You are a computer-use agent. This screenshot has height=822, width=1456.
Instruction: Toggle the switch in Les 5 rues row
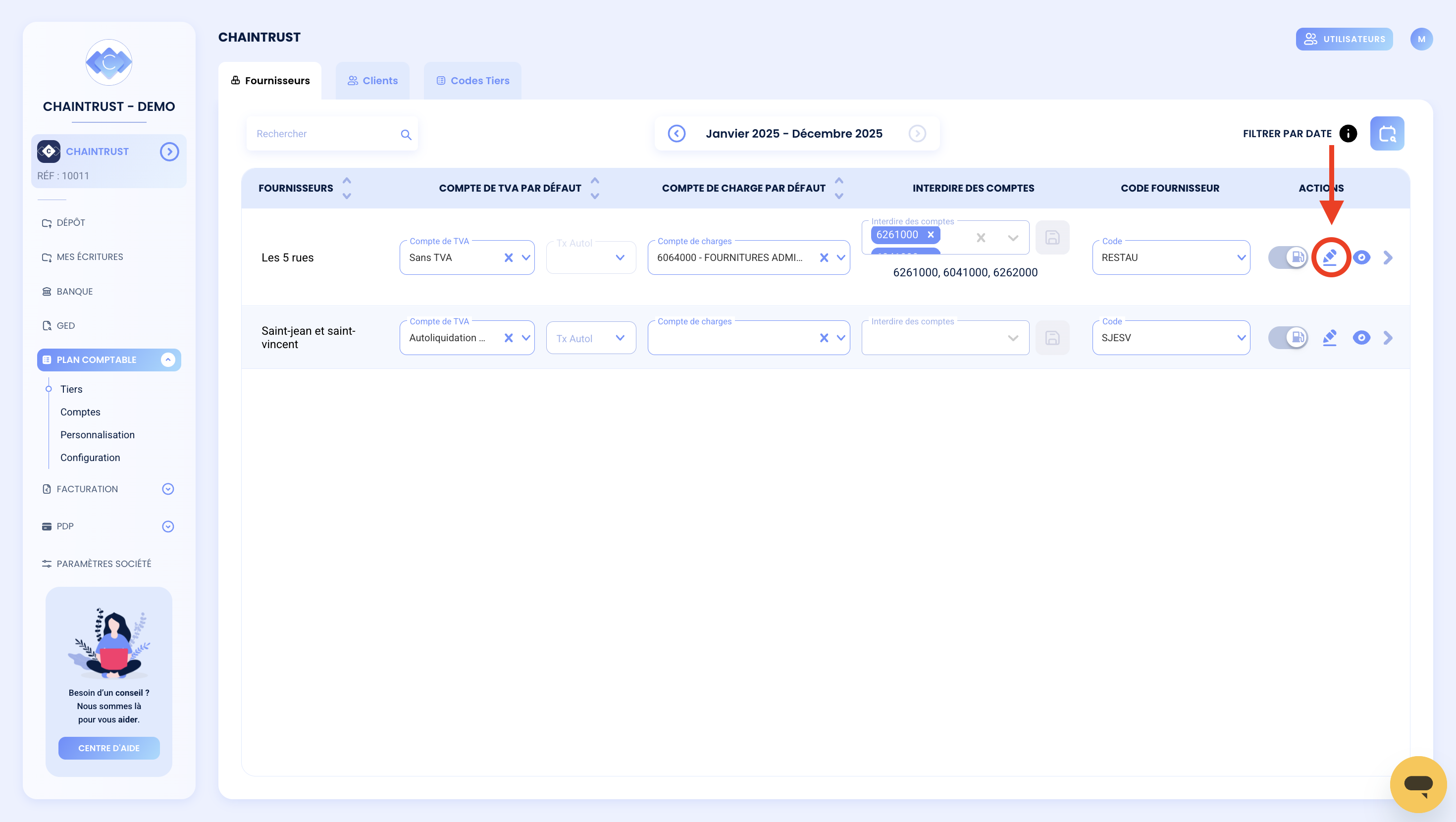click(x=1288, y=257)
